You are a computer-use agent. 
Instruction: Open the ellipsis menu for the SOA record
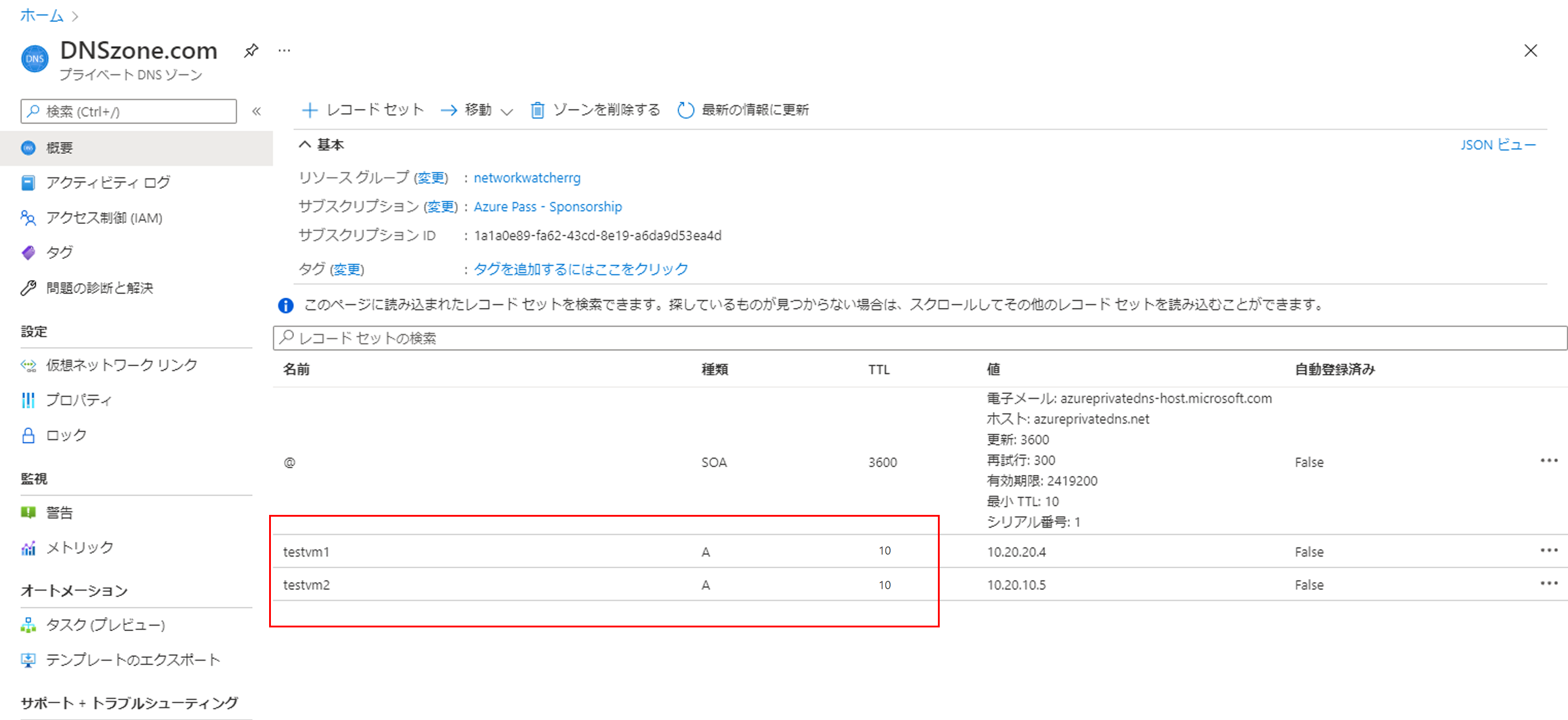[x=1549, y=460]
